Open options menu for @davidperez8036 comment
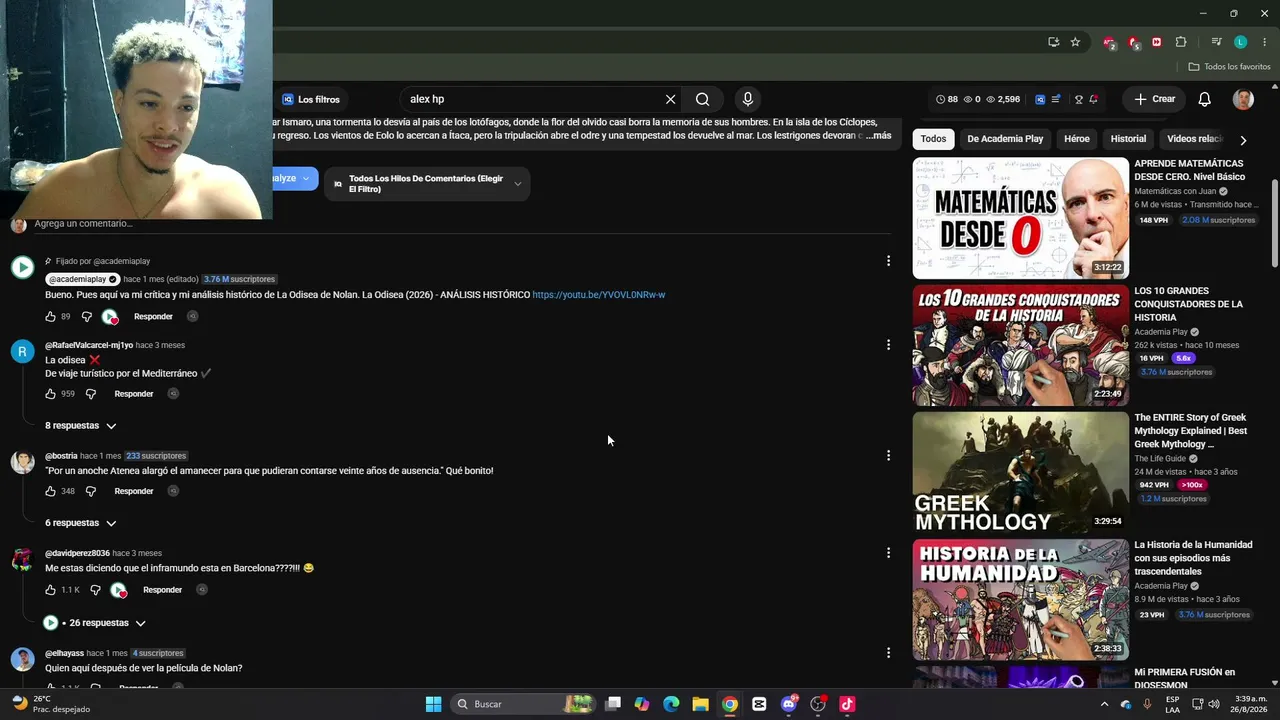The image size is (1280, 720). point(888,553)
